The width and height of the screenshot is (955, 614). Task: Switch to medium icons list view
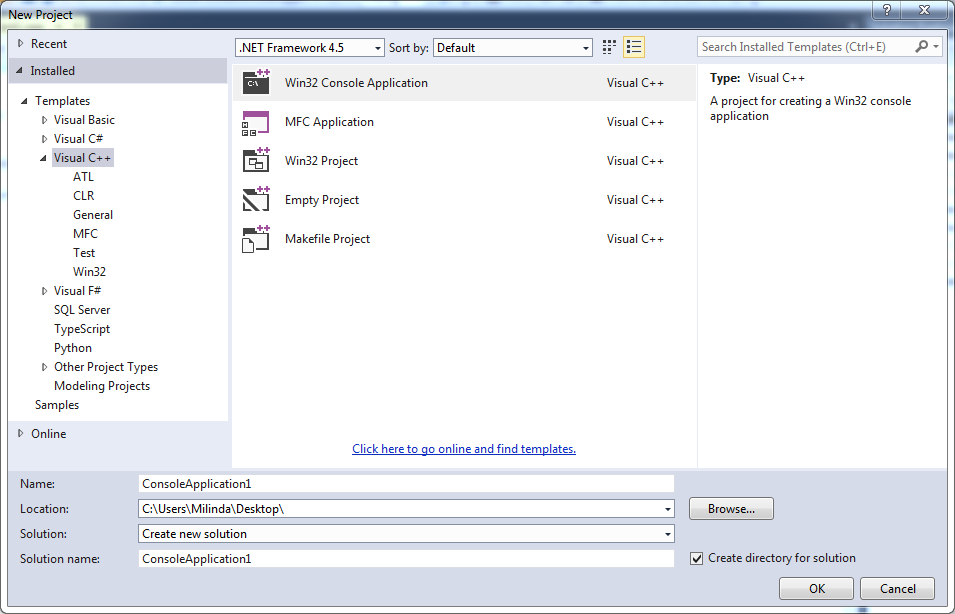click(x=634, y=48)
